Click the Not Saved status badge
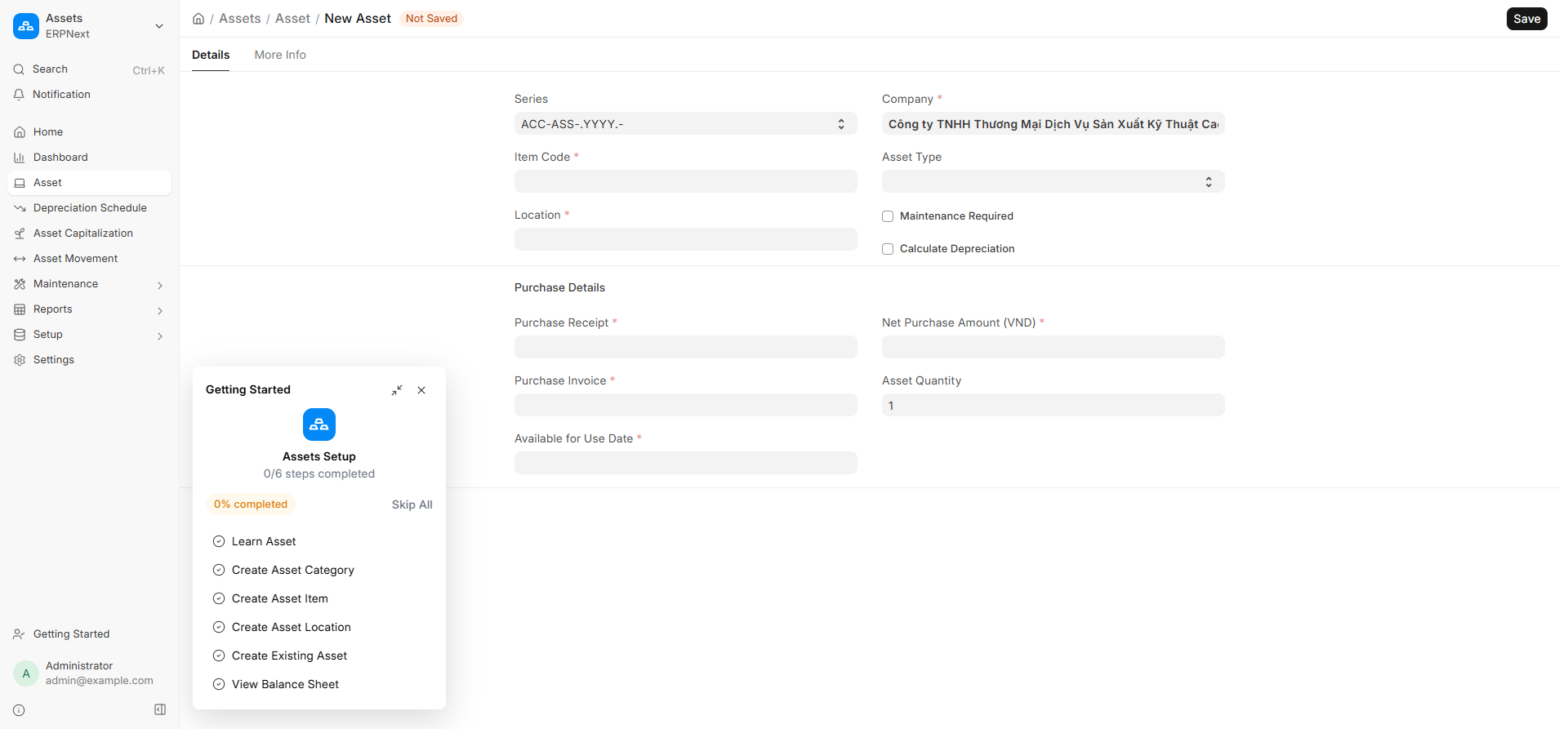 coord(431,19)
